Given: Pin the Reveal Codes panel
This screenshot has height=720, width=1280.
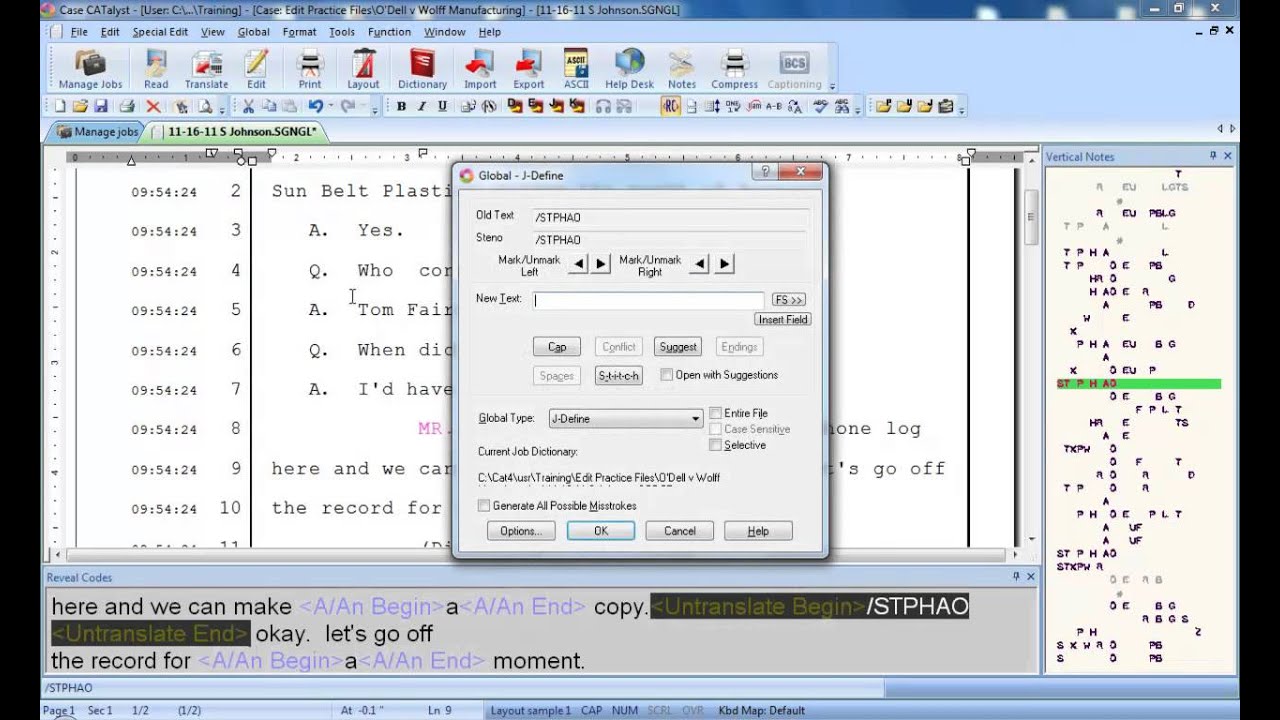Looking at the screenshot, I should [x=1018, y=577].
